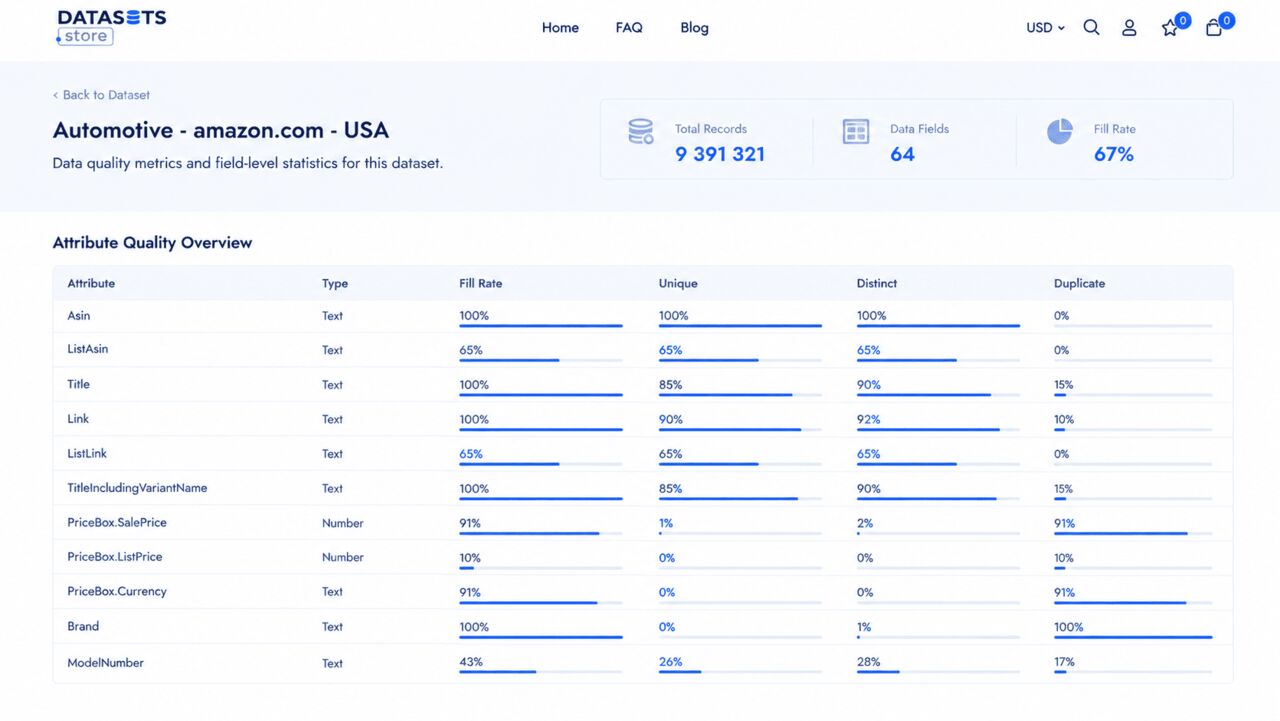Go to the Home menu item
The height and width of the screenshot is (721, 1280).
click(x=560, y=28)
